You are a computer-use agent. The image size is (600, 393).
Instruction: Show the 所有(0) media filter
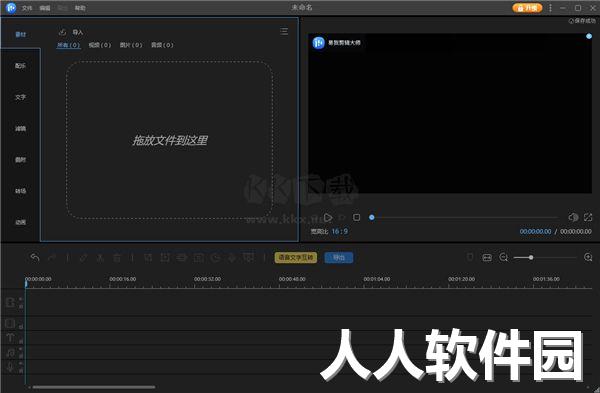[x=68, y=45]
